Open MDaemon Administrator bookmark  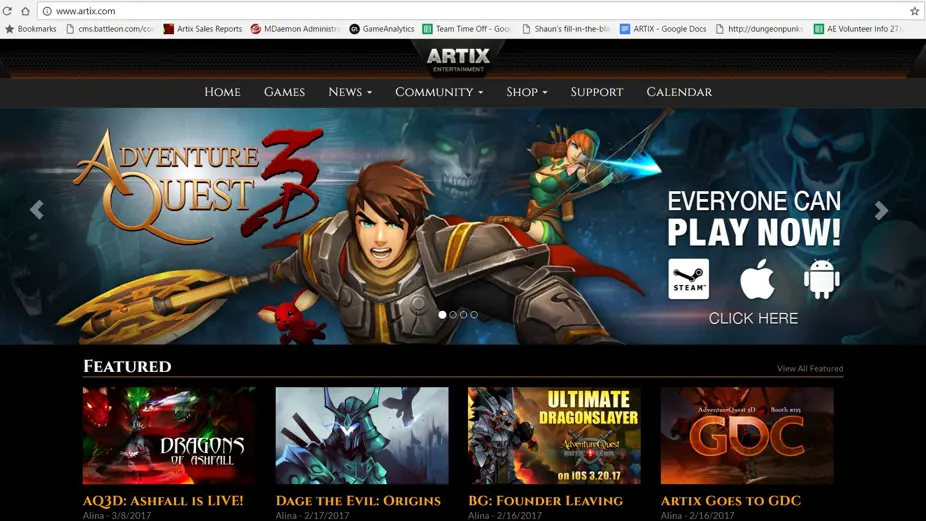click(296, 28)
